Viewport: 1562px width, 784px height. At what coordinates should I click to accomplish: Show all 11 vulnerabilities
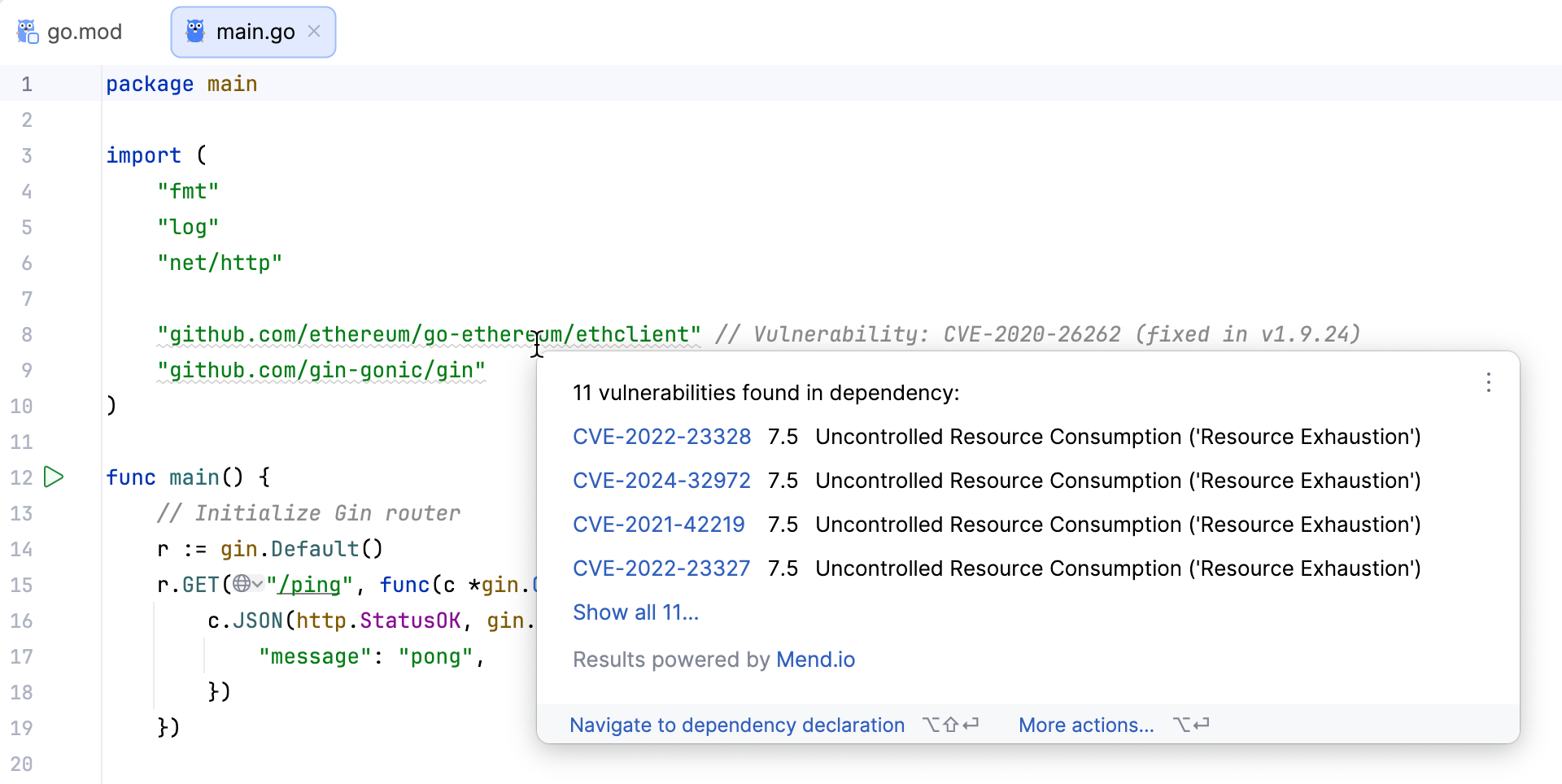(635, 612)
